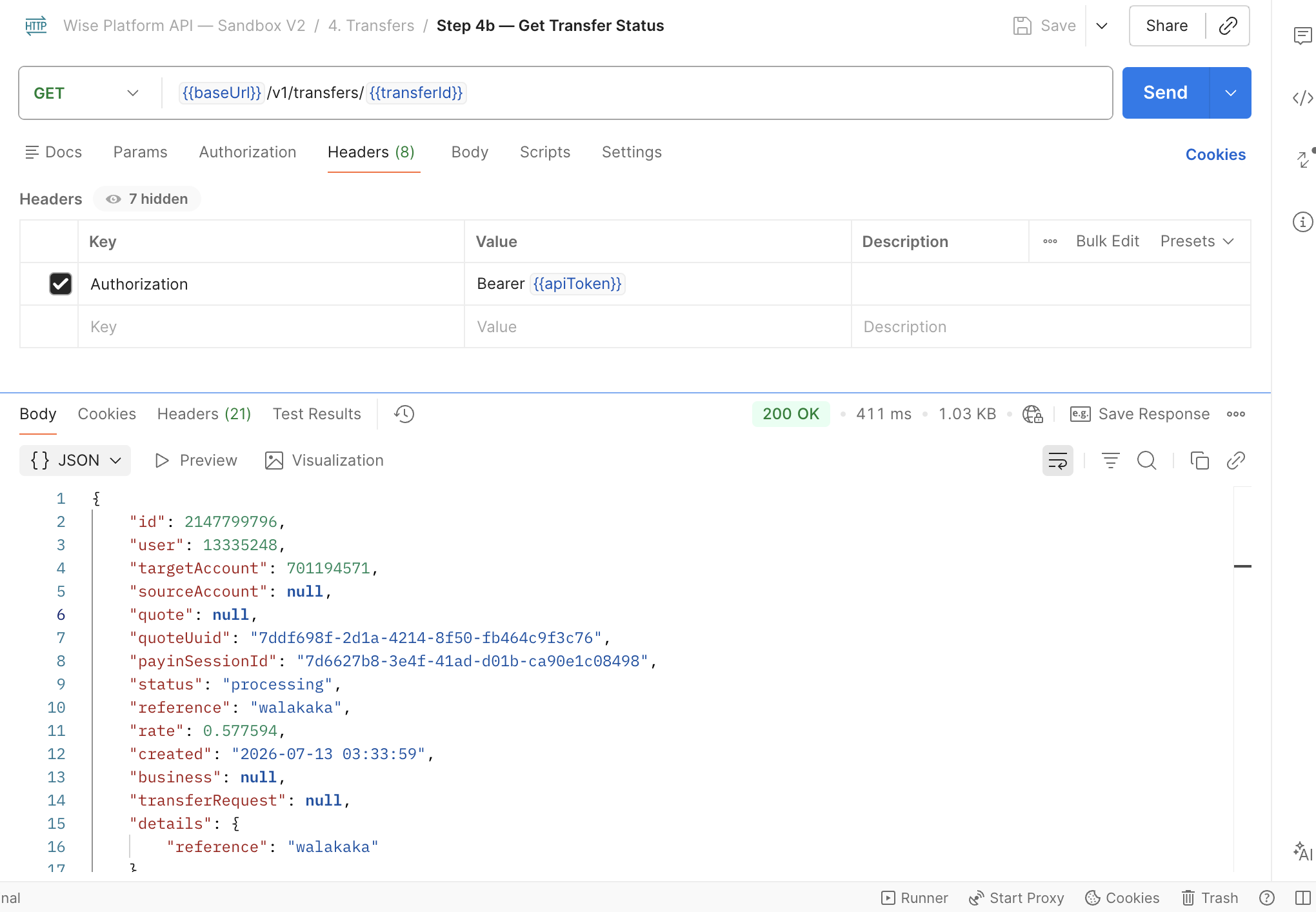Open the Scripts tab

[545, 152]
